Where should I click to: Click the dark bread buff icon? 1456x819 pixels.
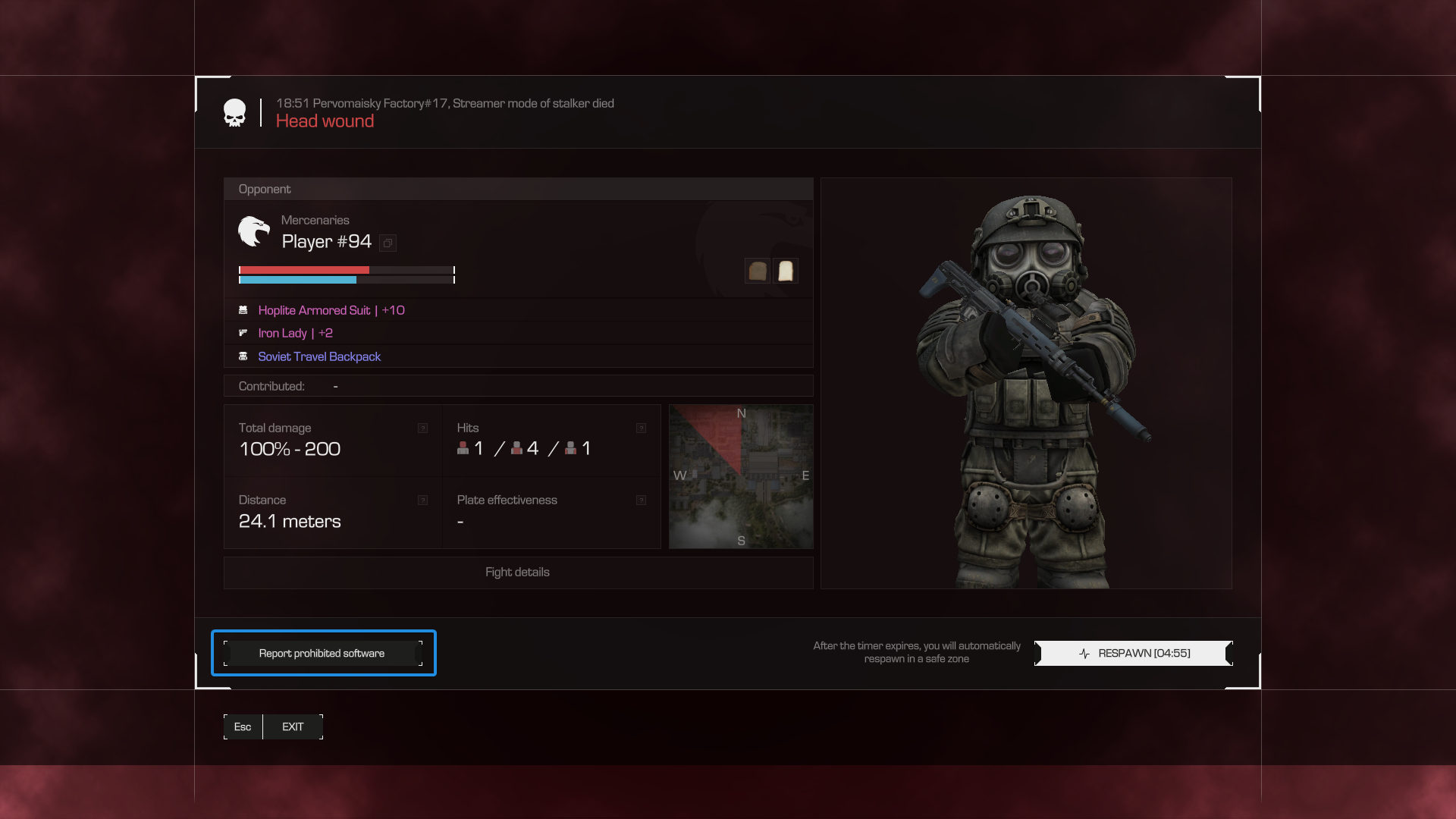pos(757,271)
